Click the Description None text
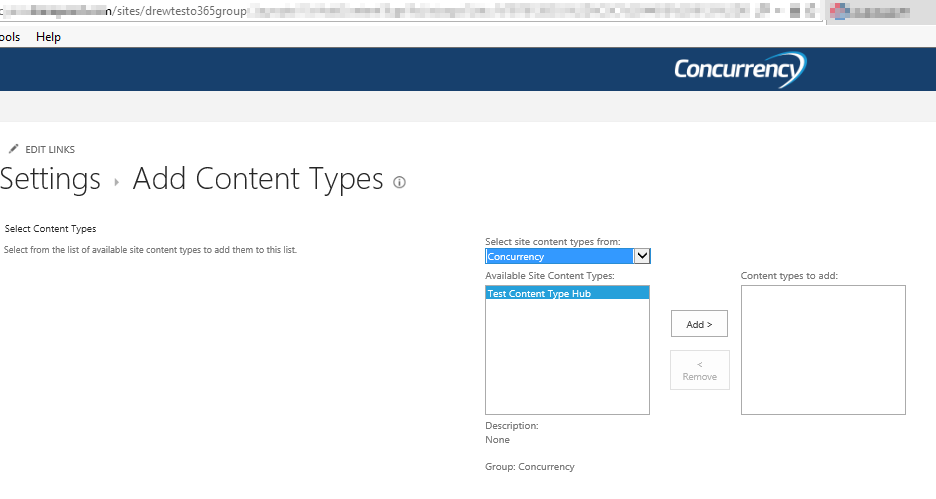The image size is (936, 499). coord(497,440)
